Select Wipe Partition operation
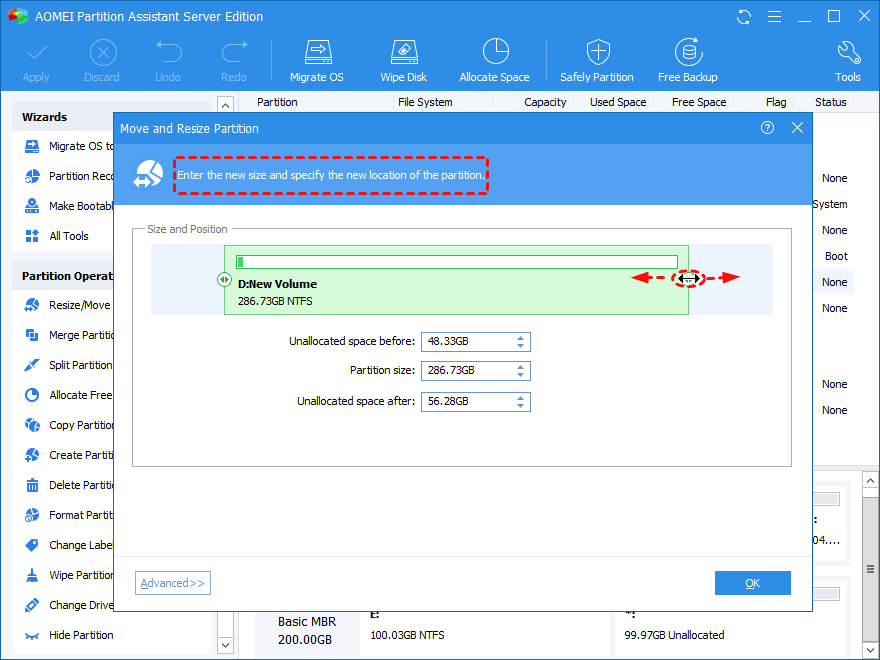The width and height of the screenshot is (880, 660). click(68, 575)
